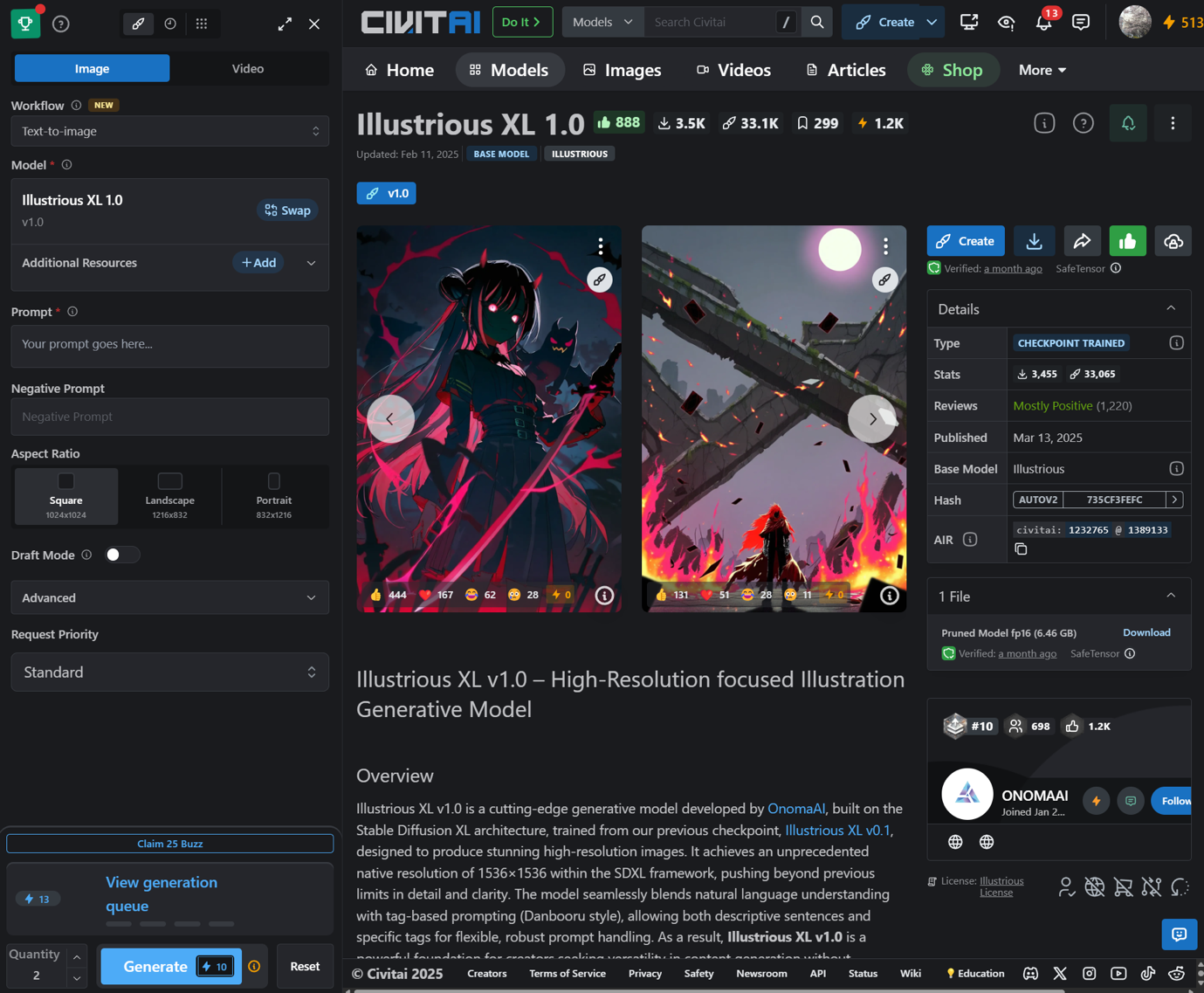Toggle model update notification bell
1204x993 pixels.
(1128, 123)
